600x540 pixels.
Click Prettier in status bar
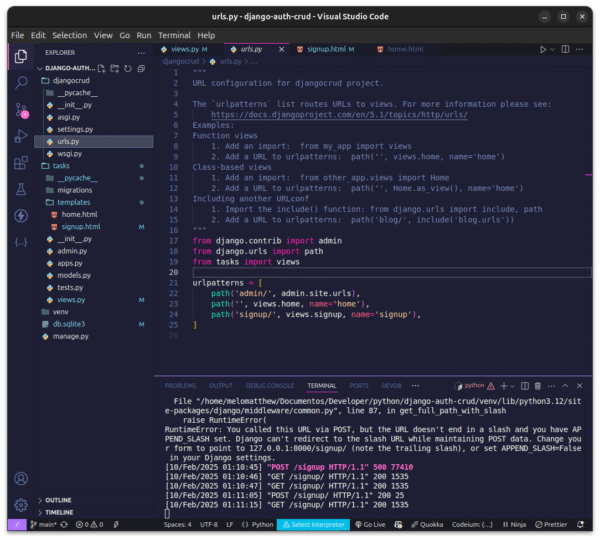[x=551, y=524]
